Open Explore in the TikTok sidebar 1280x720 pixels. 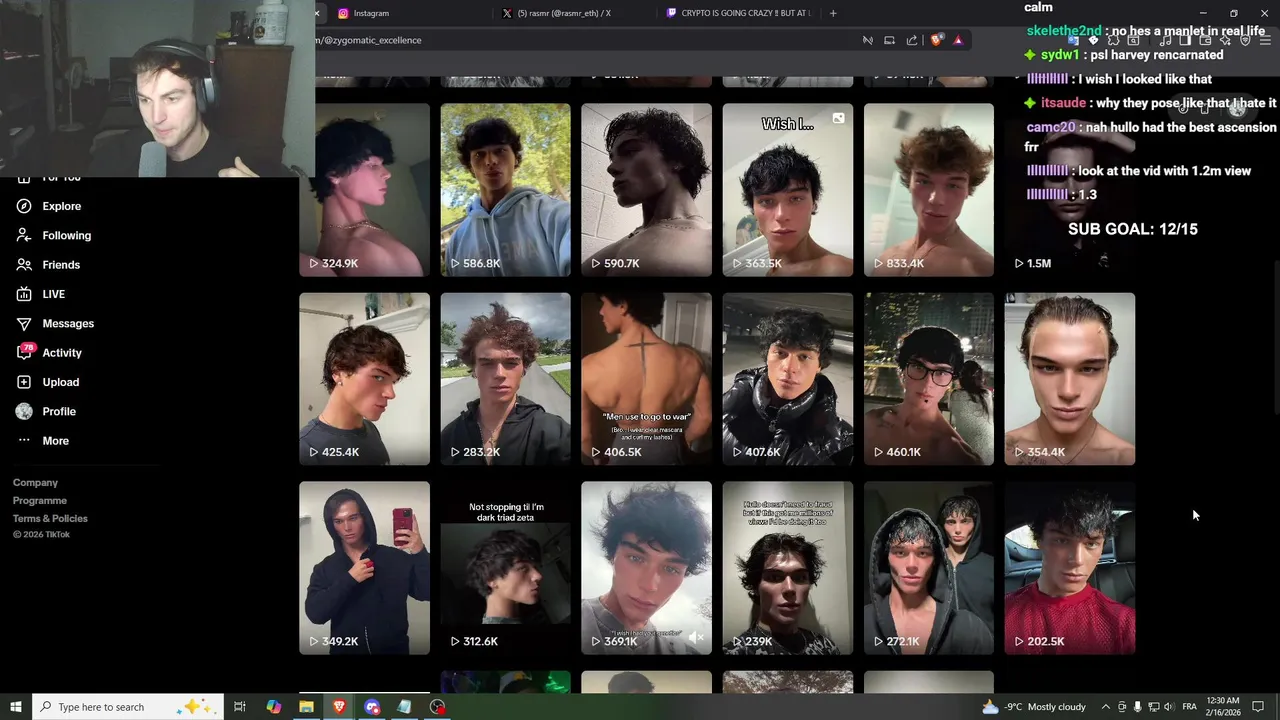tap(48, 206)
